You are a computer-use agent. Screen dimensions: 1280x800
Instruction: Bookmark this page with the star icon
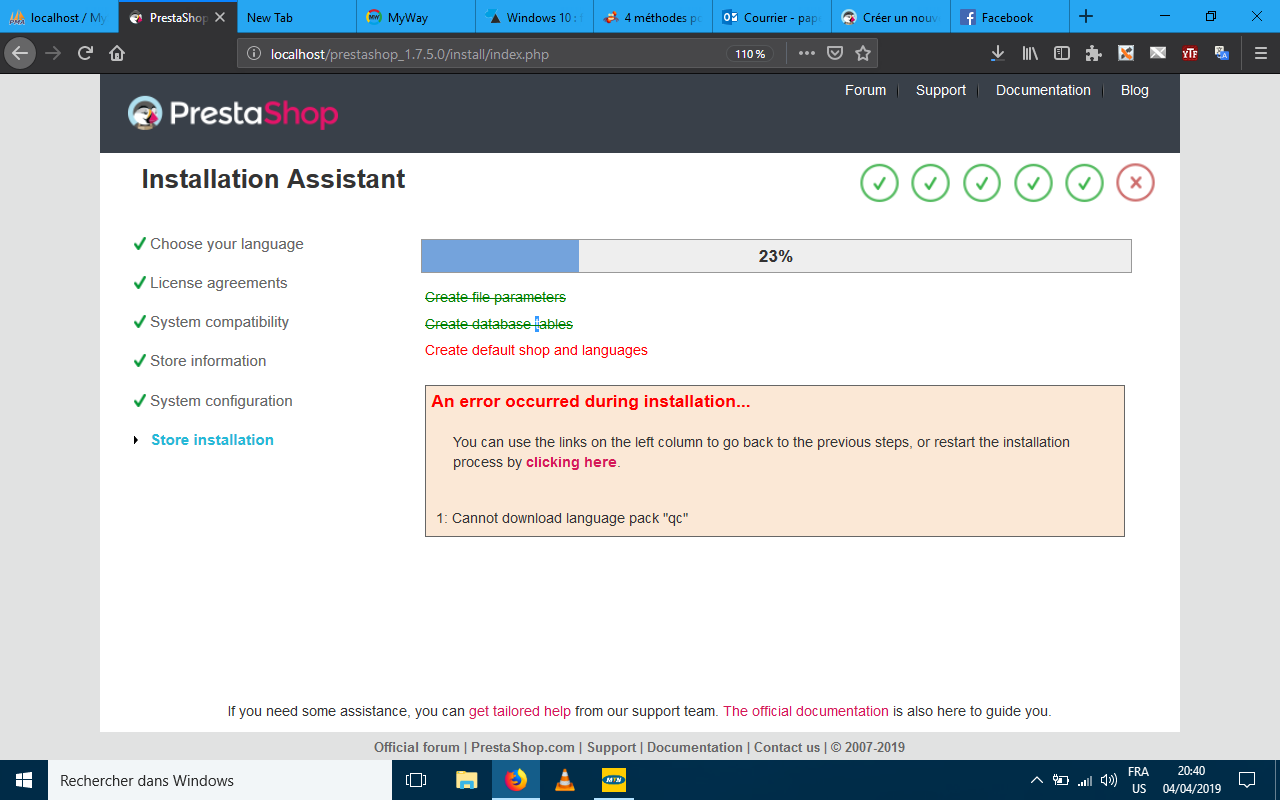863,54
